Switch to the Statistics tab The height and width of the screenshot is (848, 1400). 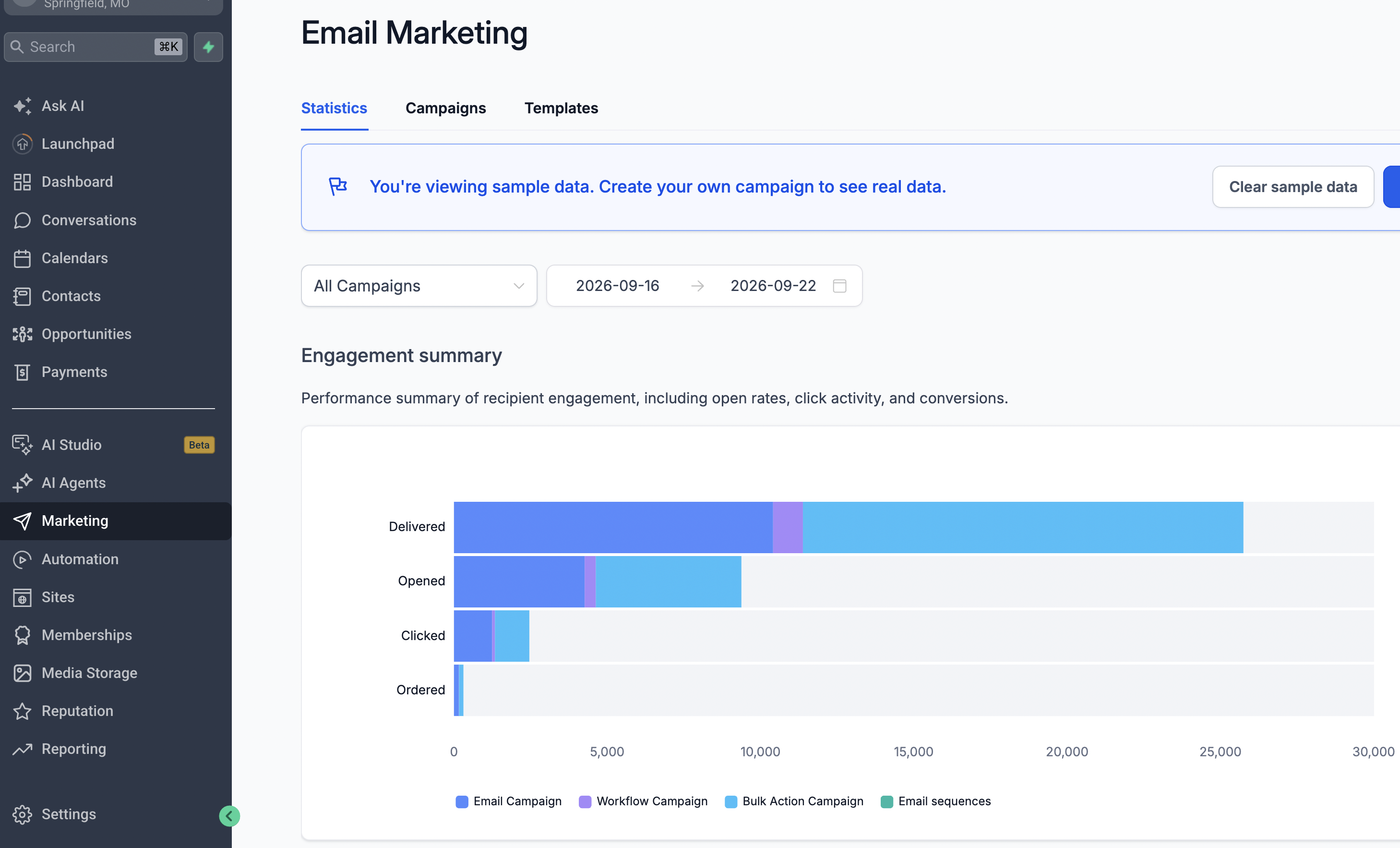click(334, 108)
